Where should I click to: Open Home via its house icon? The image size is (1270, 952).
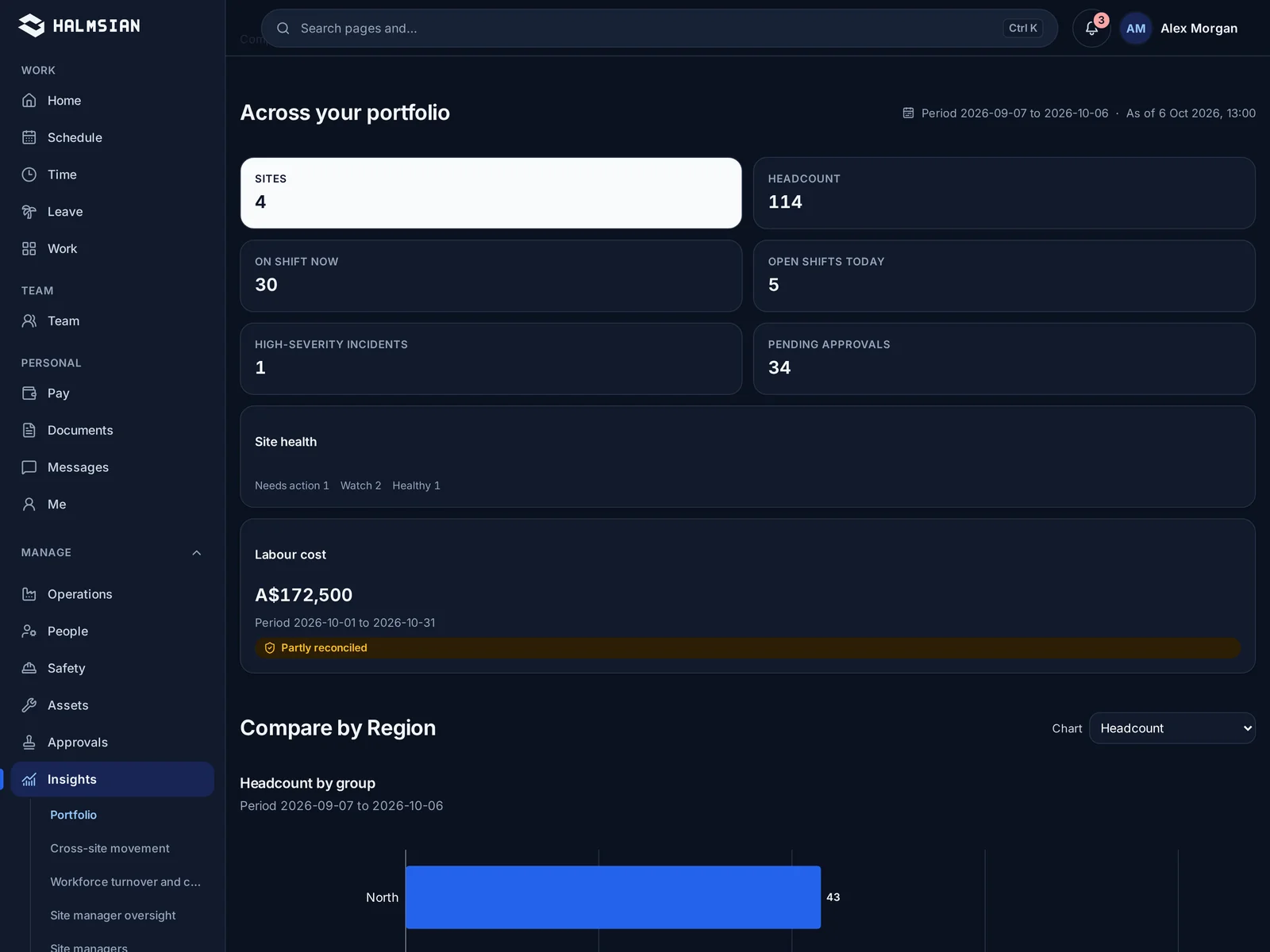[29, 101]
